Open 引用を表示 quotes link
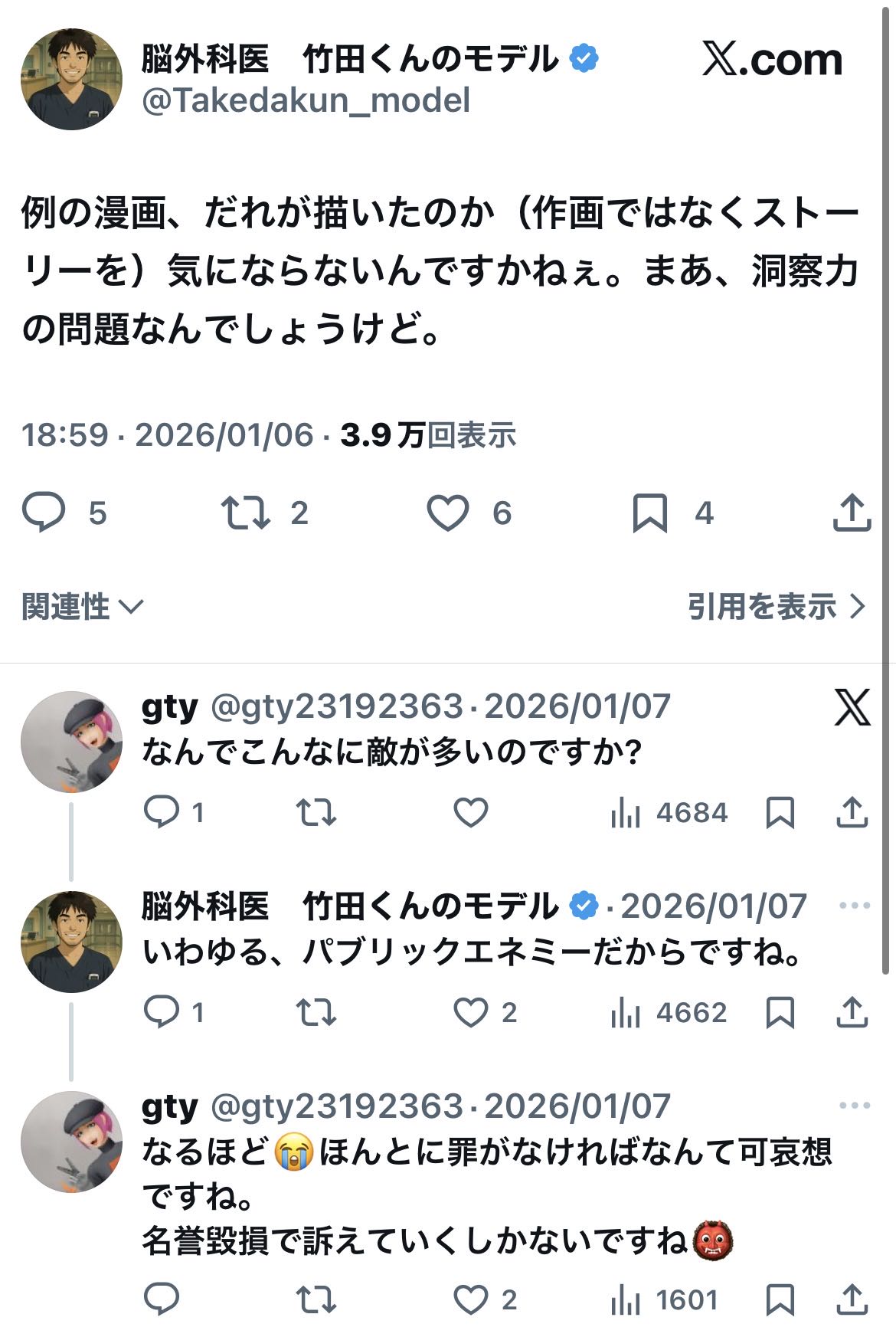Image resolution: width=896 pixels, height=1337 pixels. [x=776, y=607]
